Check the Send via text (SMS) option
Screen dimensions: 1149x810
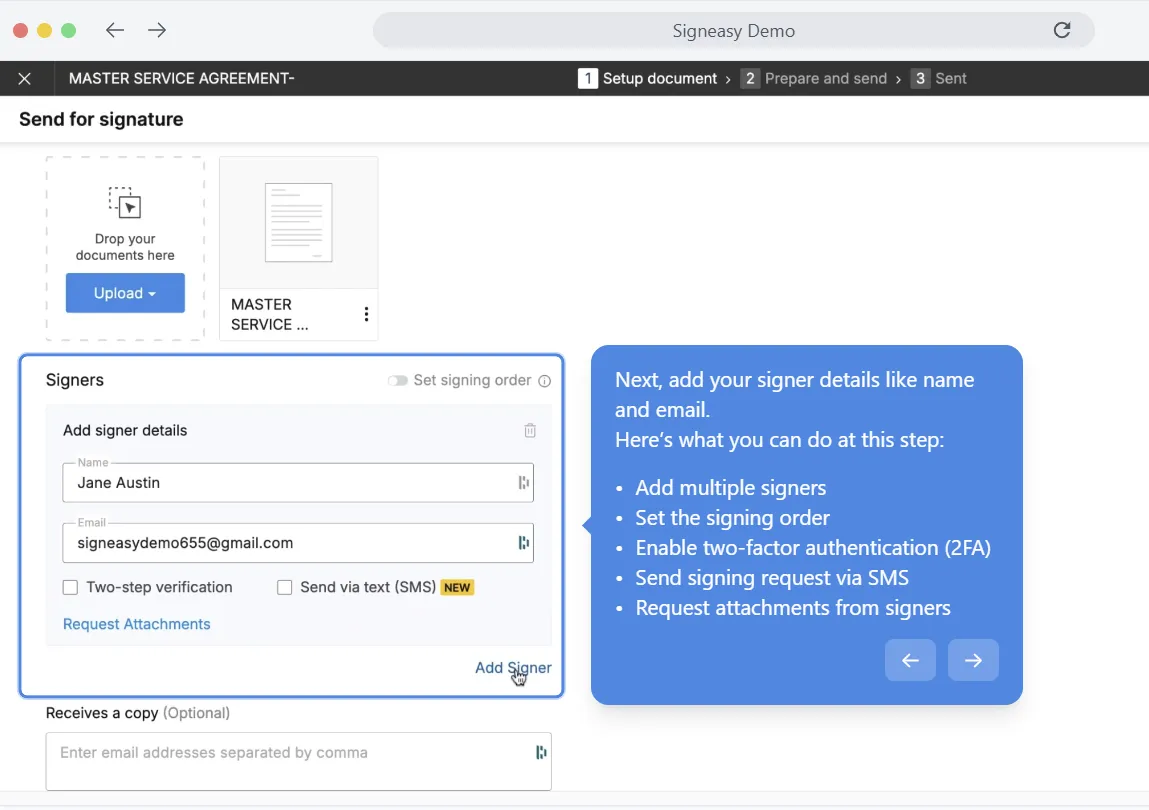(x=284, y=587)
